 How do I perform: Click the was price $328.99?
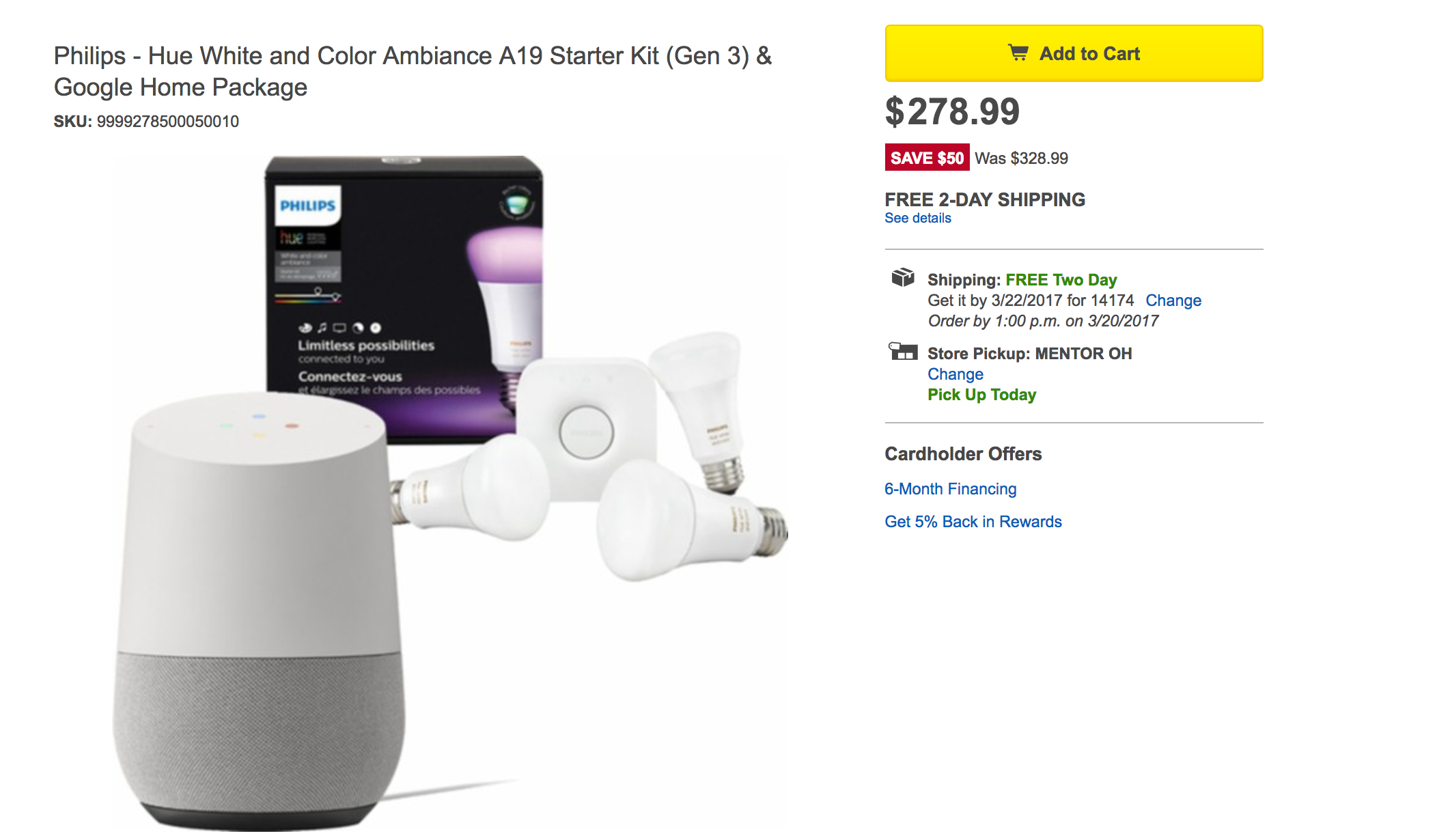[1020, 158]
